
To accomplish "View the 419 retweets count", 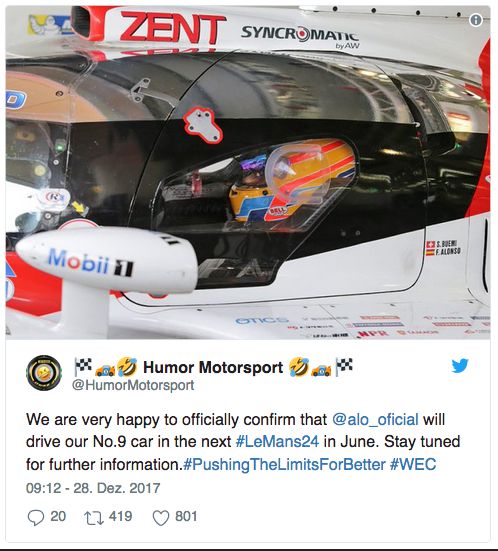I will (121, 516).
